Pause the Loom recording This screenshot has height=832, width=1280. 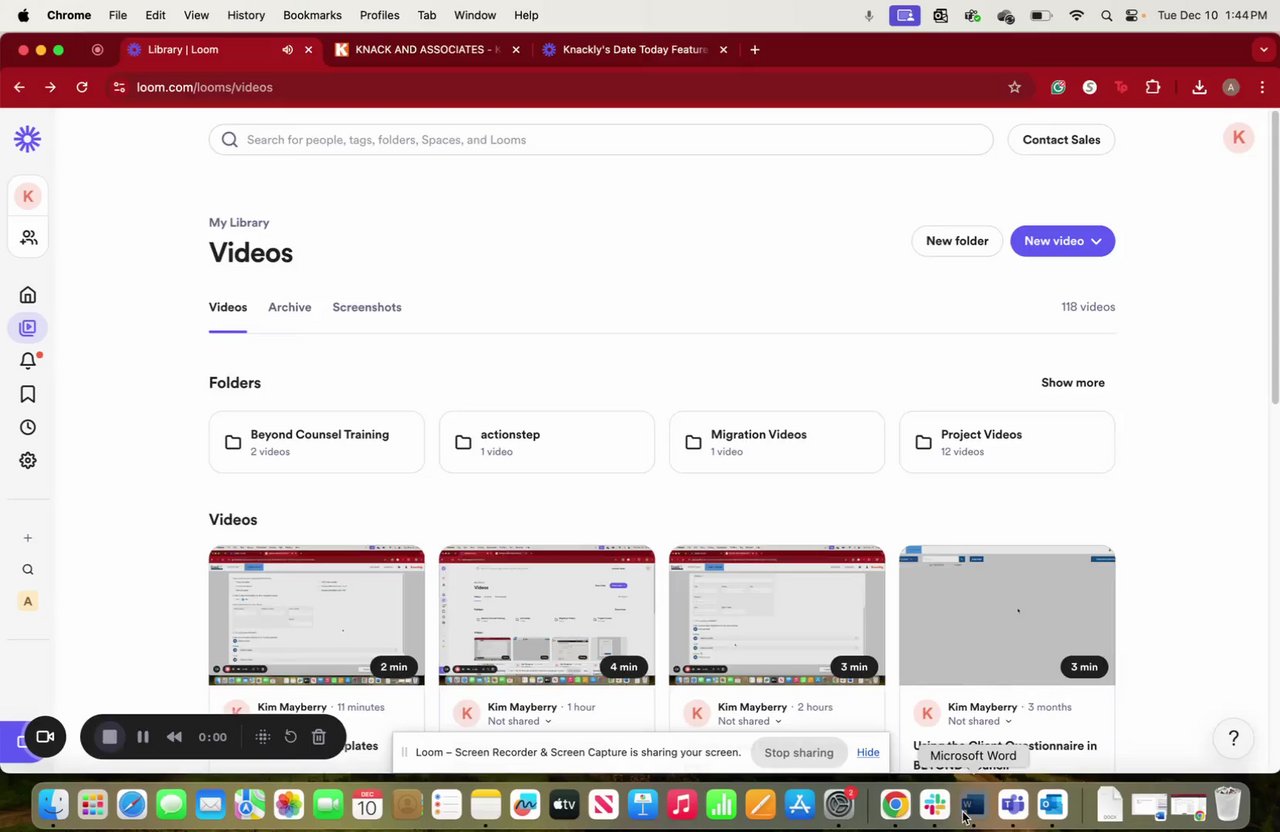[x=143, y=737]
